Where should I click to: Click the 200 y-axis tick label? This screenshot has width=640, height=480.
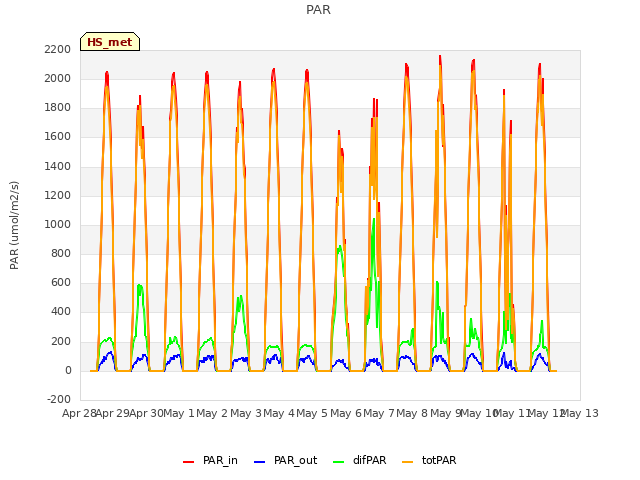pyautogui.click(x=61, y=342)
